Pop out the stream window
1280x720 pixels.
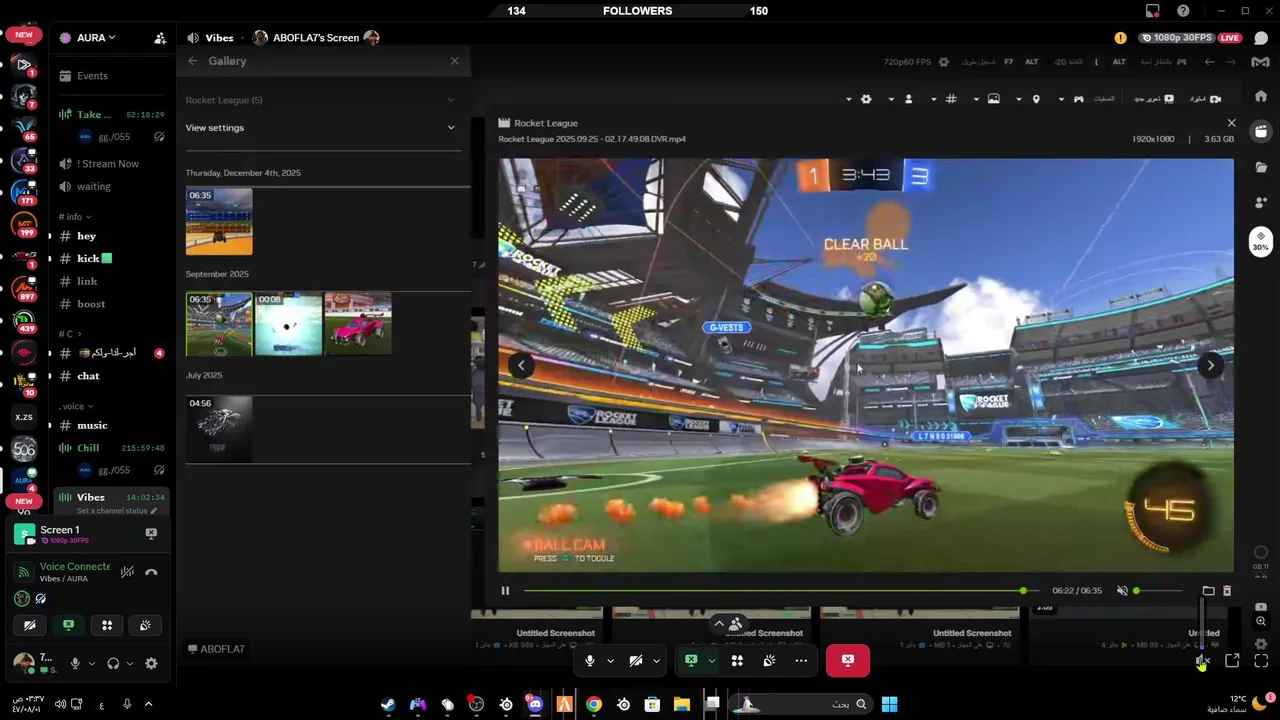pos(1232,660)
